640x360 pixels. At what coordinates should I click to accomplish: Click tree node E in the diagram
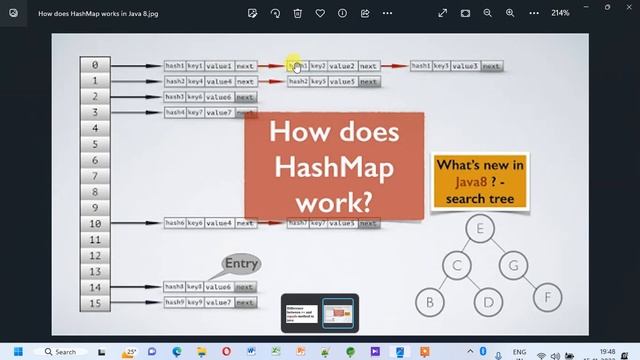coord(480,229)
